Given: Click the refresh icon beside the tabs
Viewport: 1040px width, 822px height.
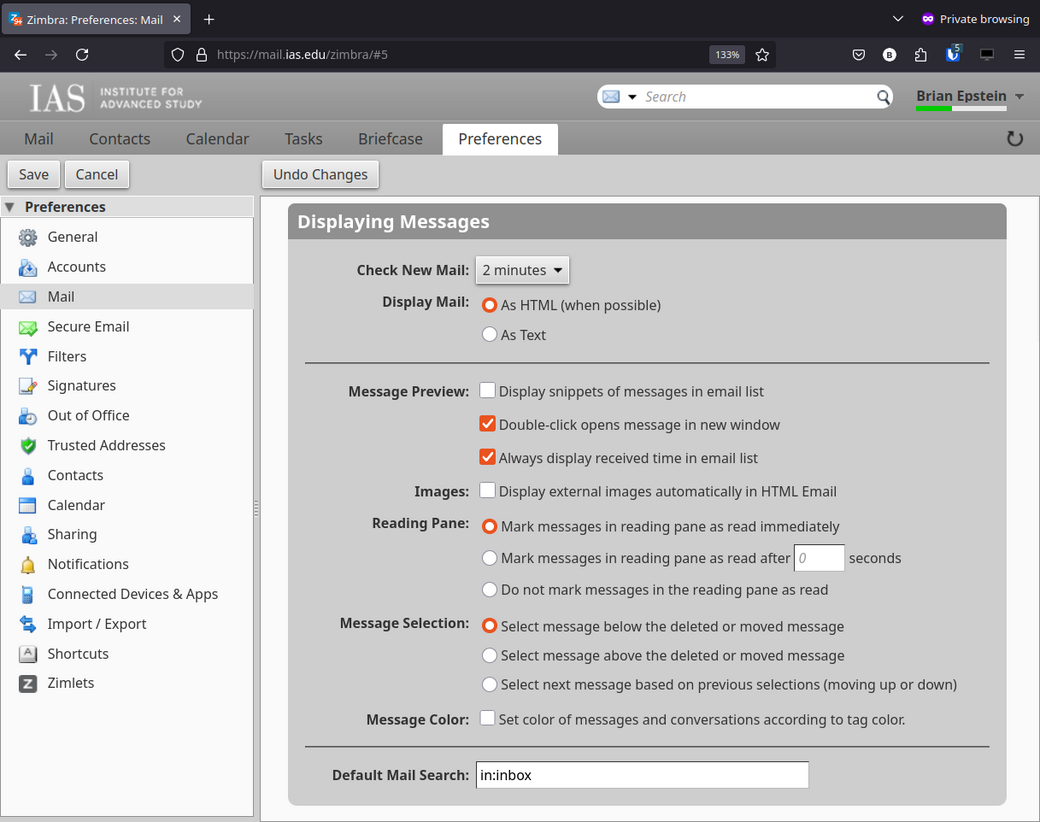Looking at the screenshot, I should click(x=1015, y=139).
